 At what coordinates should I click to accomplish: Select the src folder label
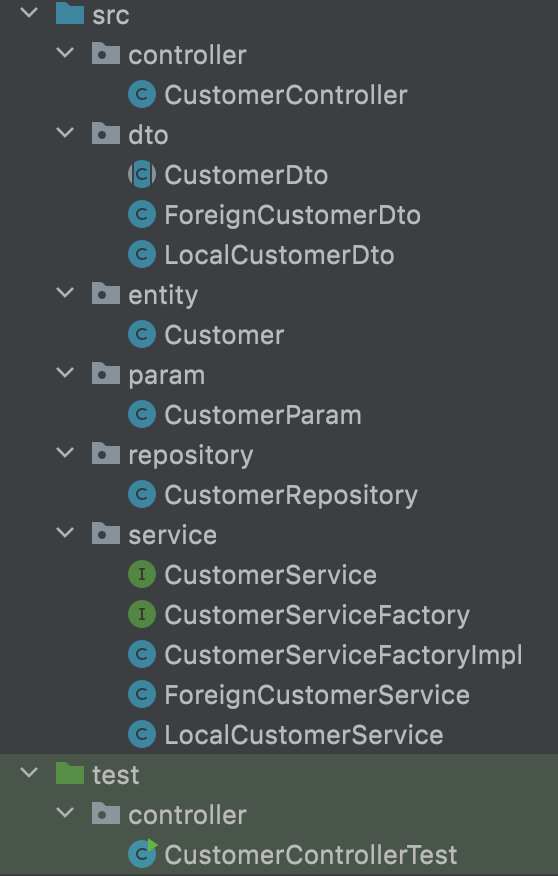click(111, 15)
